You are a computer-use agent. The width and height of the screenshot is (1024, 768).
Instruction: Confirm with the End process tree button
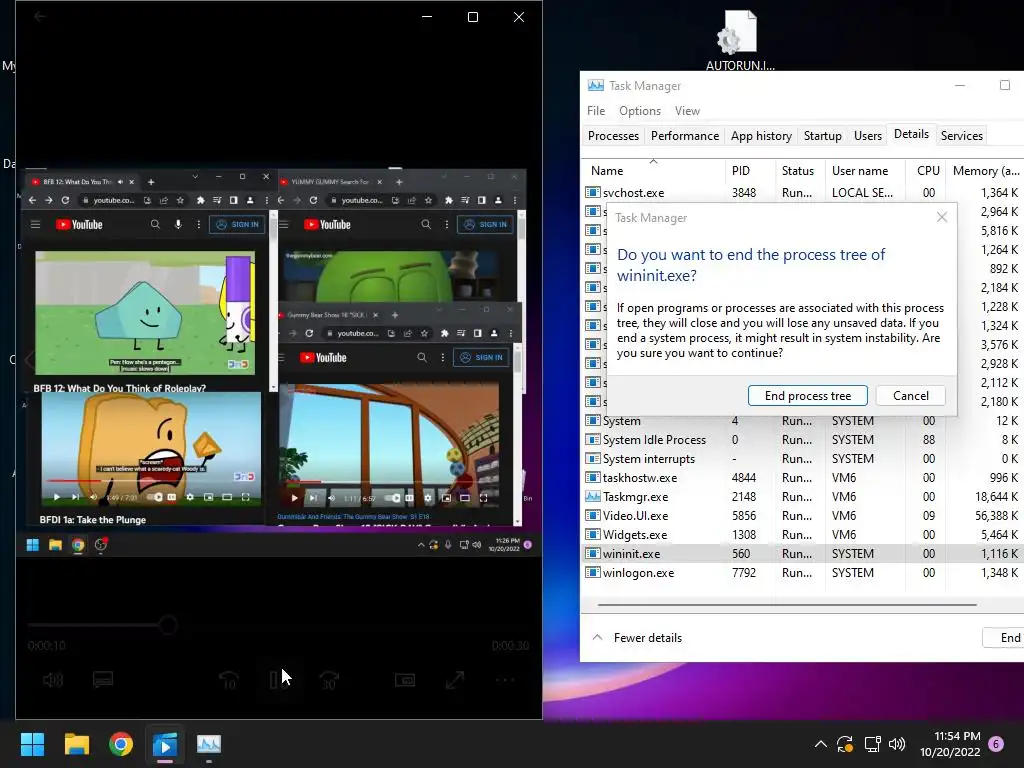[x=808, y=396]
